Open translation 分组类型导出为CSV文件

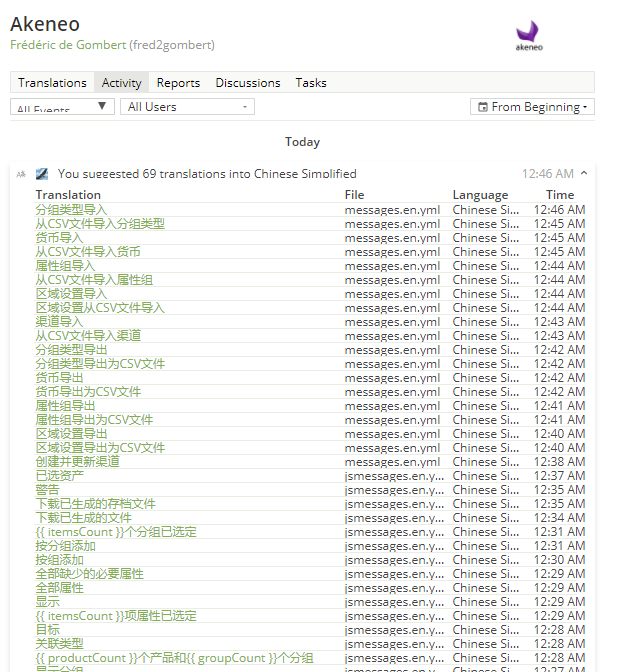pyautogui.click(x=100, y=364)
